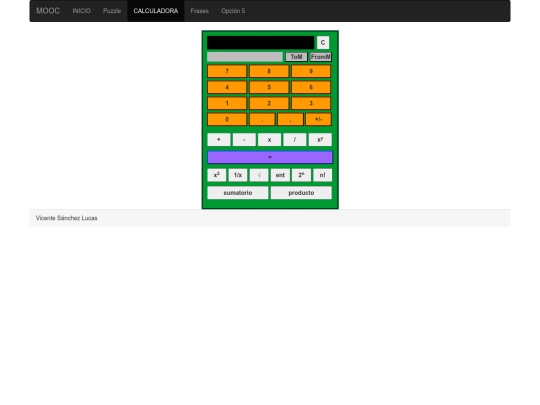The height and width of the screenshot is (405, 540).
Task: Toggle the sign with the +/- key
Action: [x=319, y=120]
